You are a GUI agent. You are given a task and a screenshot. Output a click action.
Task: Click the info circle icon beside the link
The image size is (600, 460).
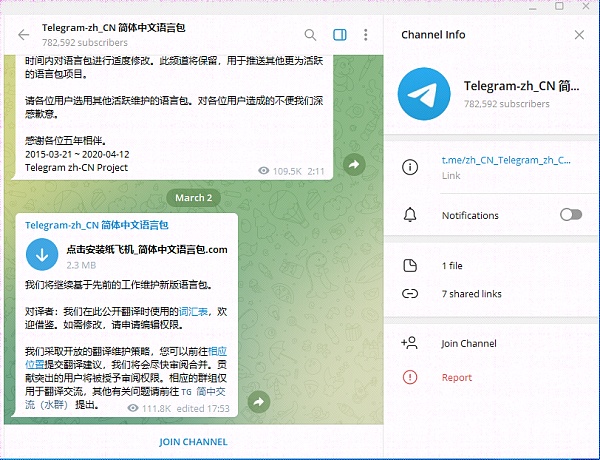tap(410, 167)
